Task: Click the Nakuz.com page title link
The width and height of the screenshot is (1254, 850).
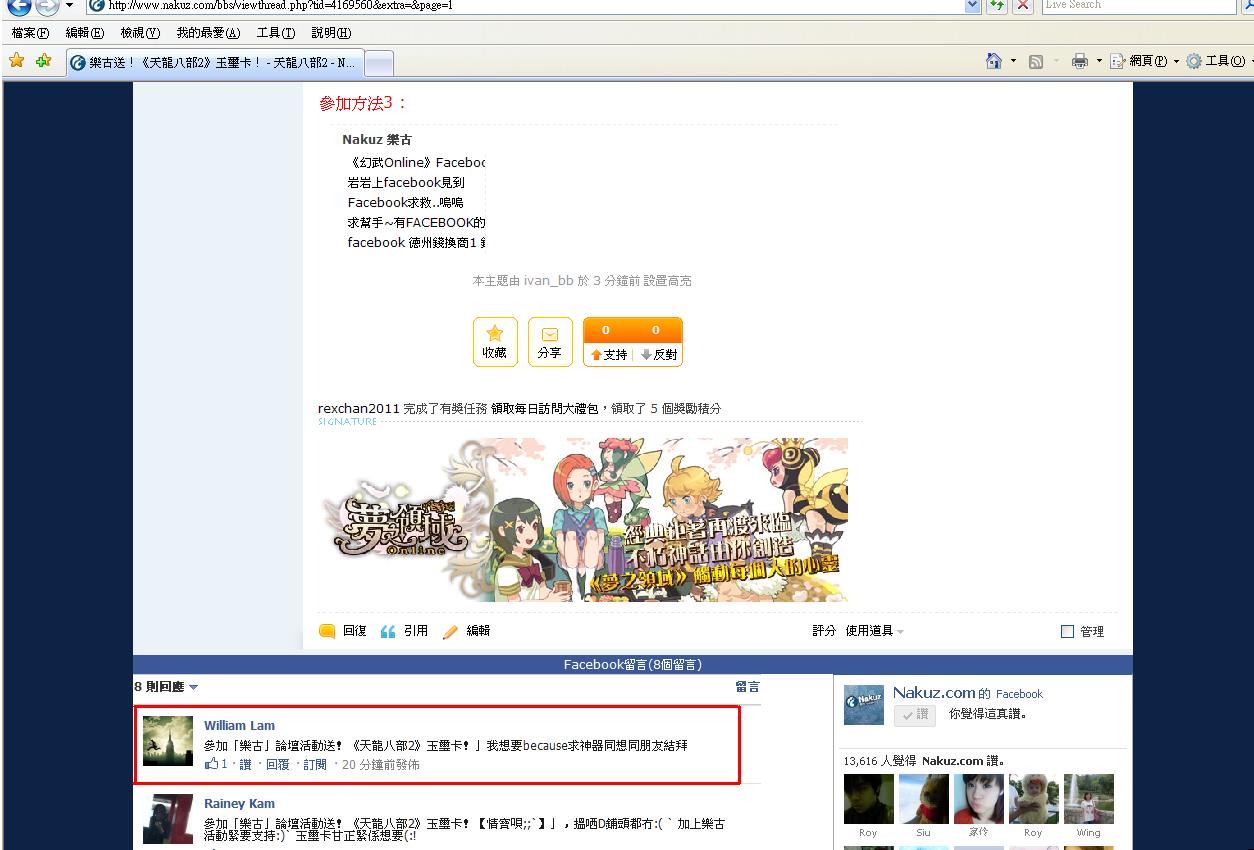Action: 934,692
